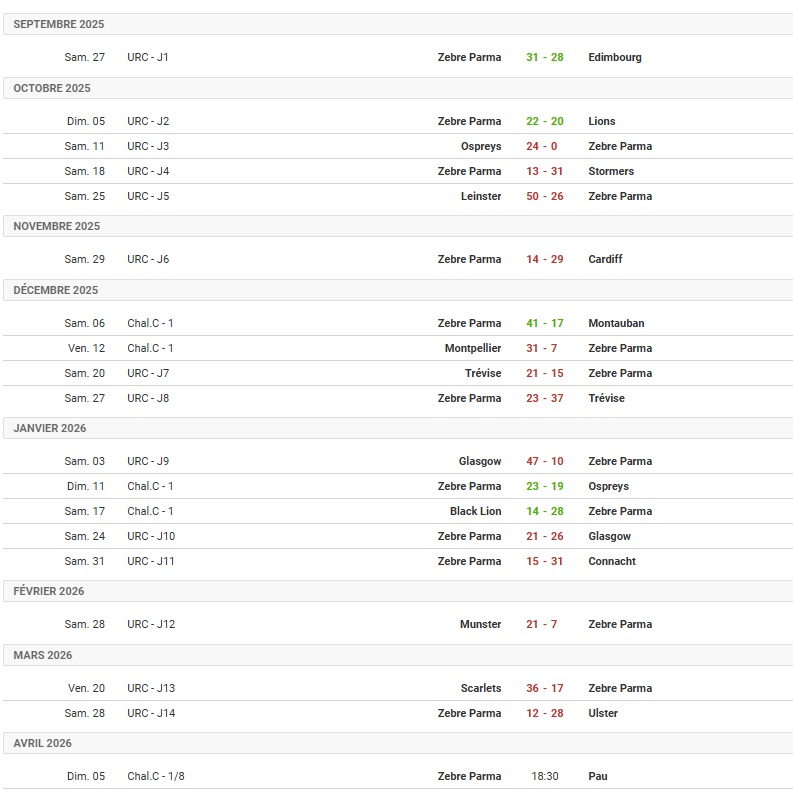This screenshot has height=790, width=793.
Task: Open the 21 - 15 score result
Action: pyautogui.click(x=544, y=373)
